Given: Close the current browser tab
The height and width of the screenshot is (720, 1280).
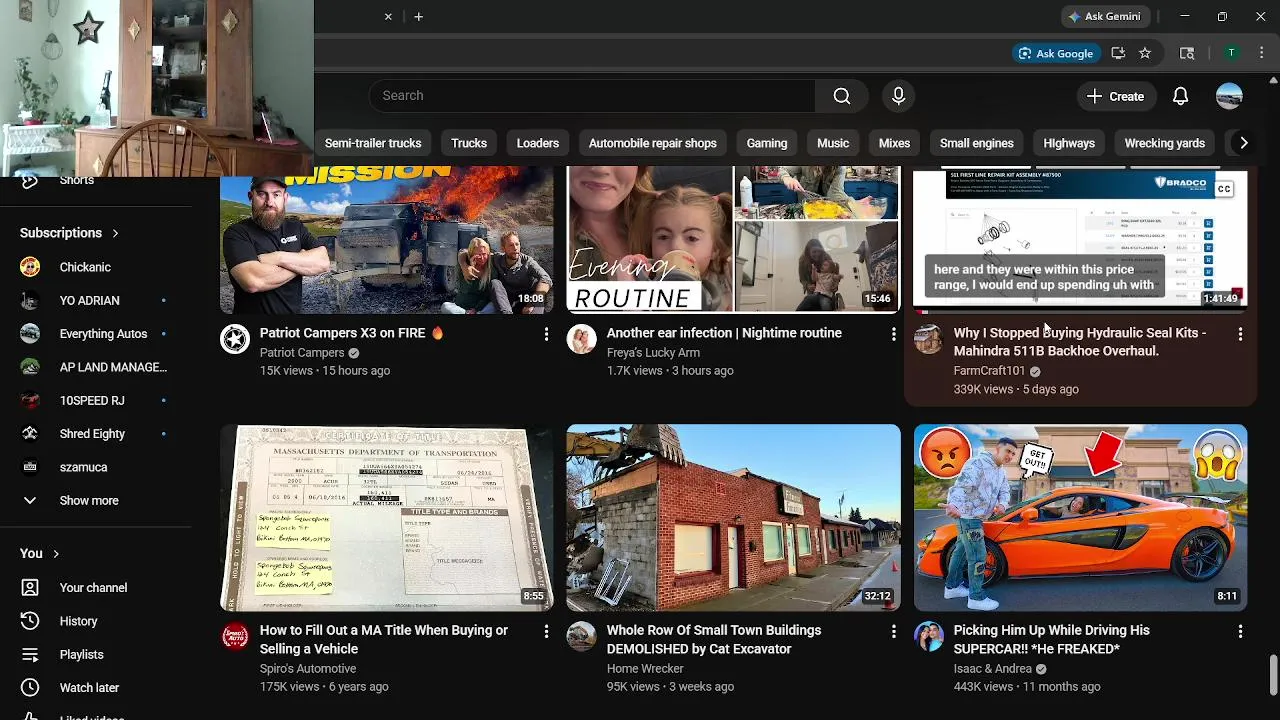Looking at the screenshot, I should 388,16.
